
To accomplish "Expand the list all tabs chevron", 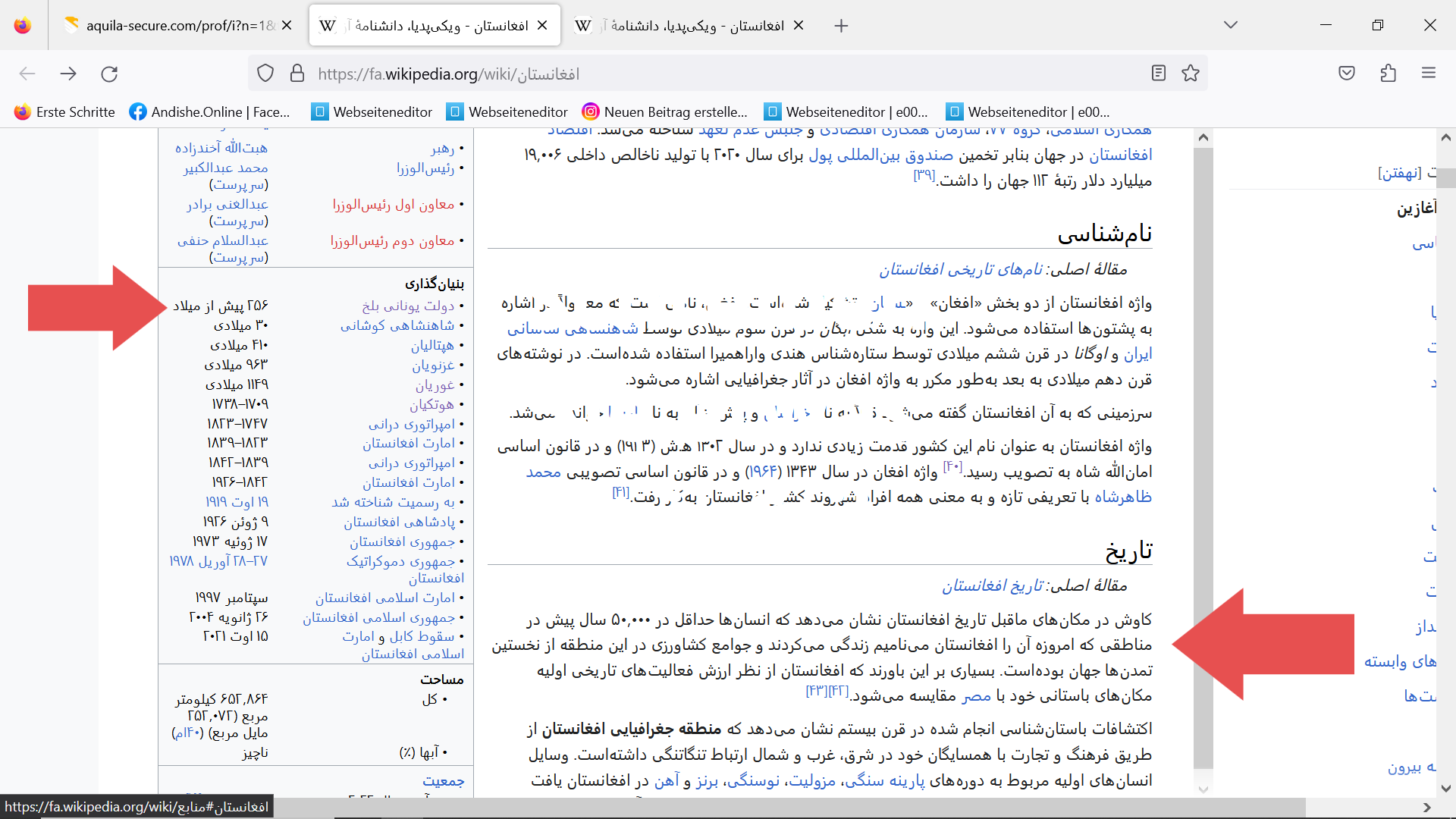I will [x=1231, y=25].
